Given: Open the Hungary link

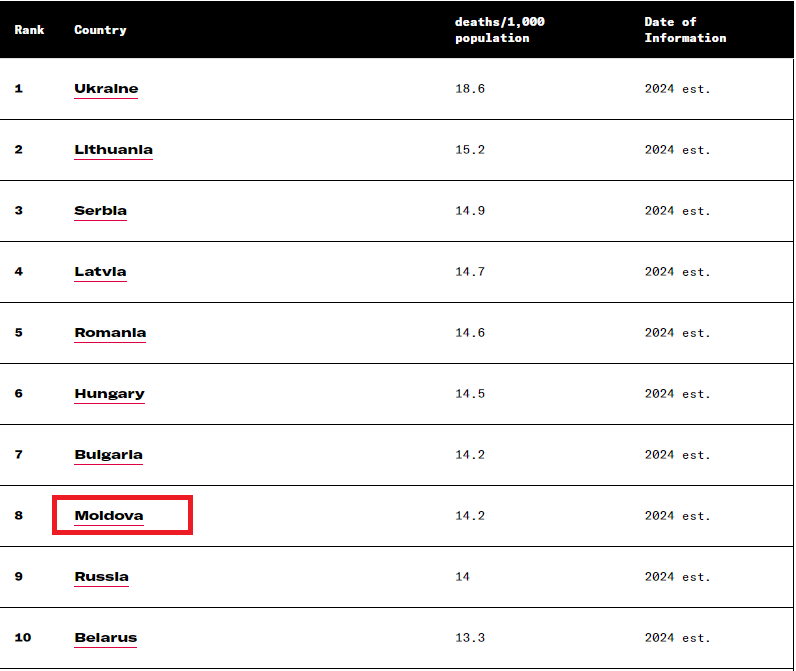Looking at the screenshot, I should (109, 394).
